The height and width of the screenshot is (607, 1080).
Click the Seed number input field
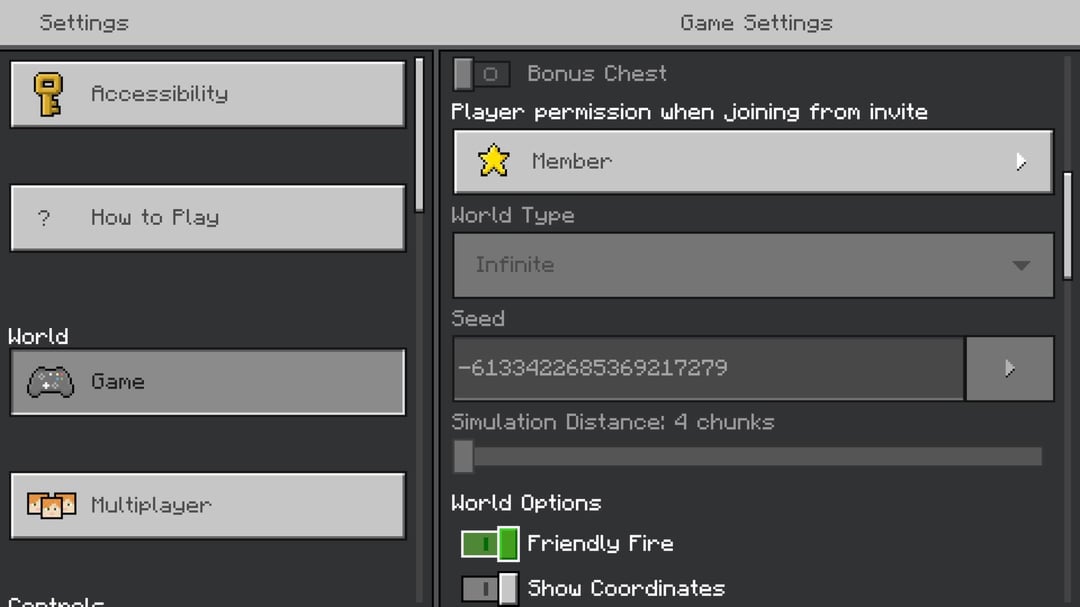[x=708, y=368]
